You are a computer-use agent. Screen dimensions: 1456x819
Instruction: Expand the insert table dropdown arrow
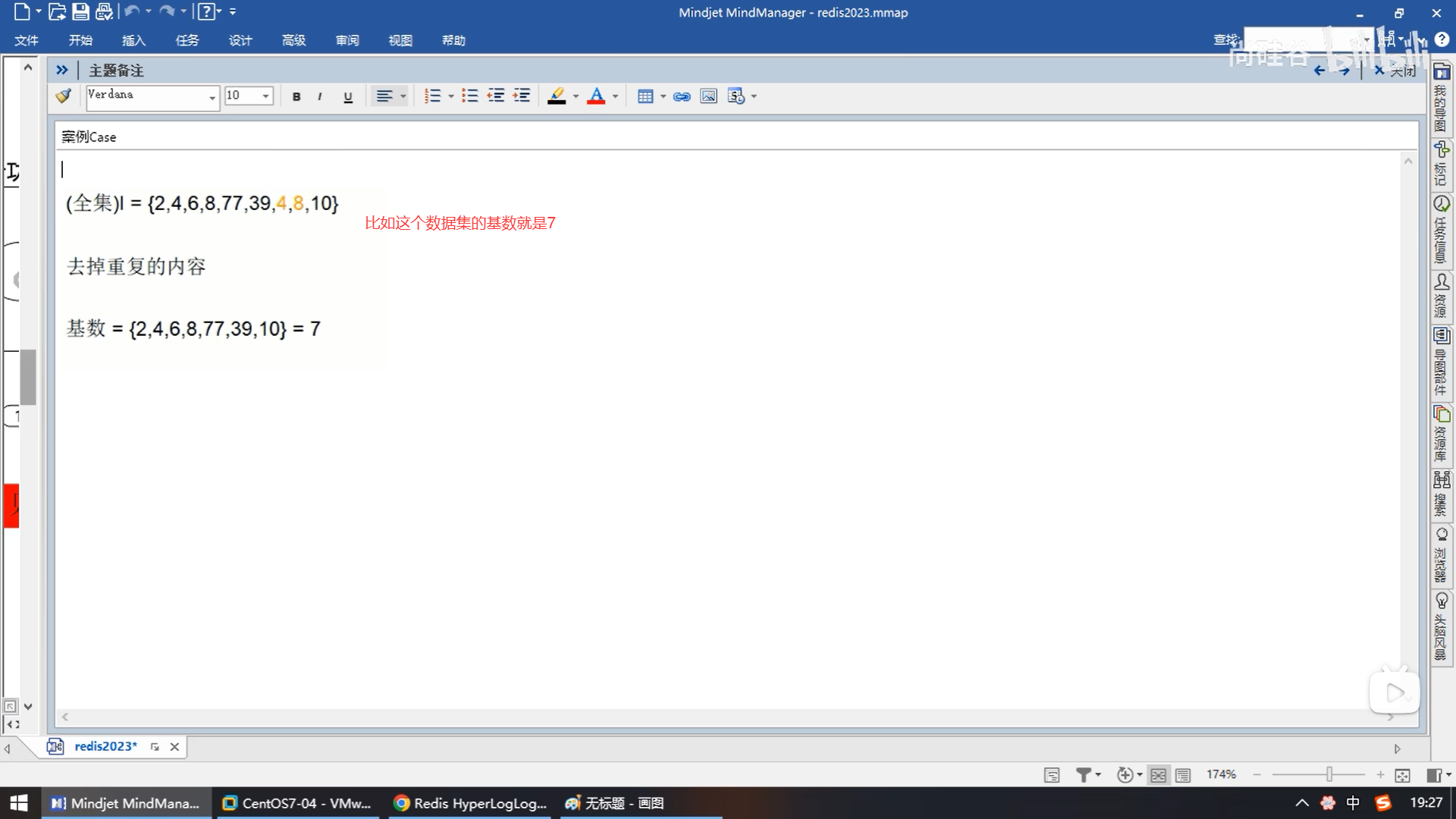pos(663,96)
